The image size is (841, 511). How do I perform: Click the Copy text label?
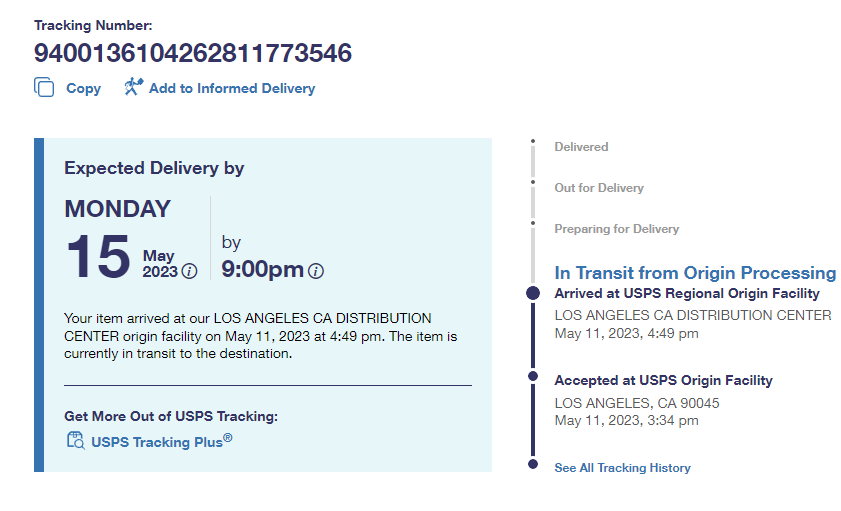coord(83,88)
